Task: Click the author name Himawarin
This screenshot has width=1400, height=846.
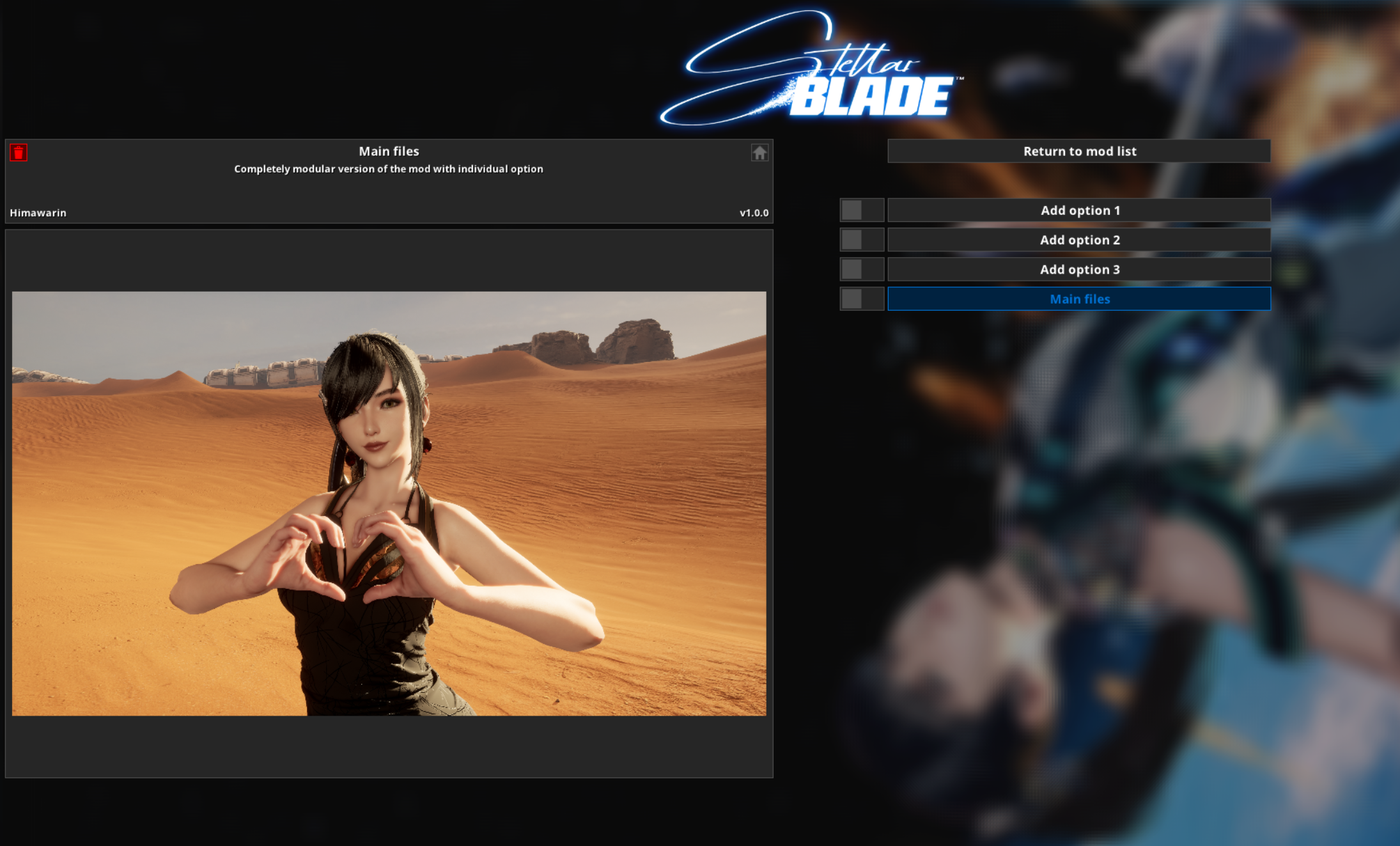Action: (x=38, y=213)
